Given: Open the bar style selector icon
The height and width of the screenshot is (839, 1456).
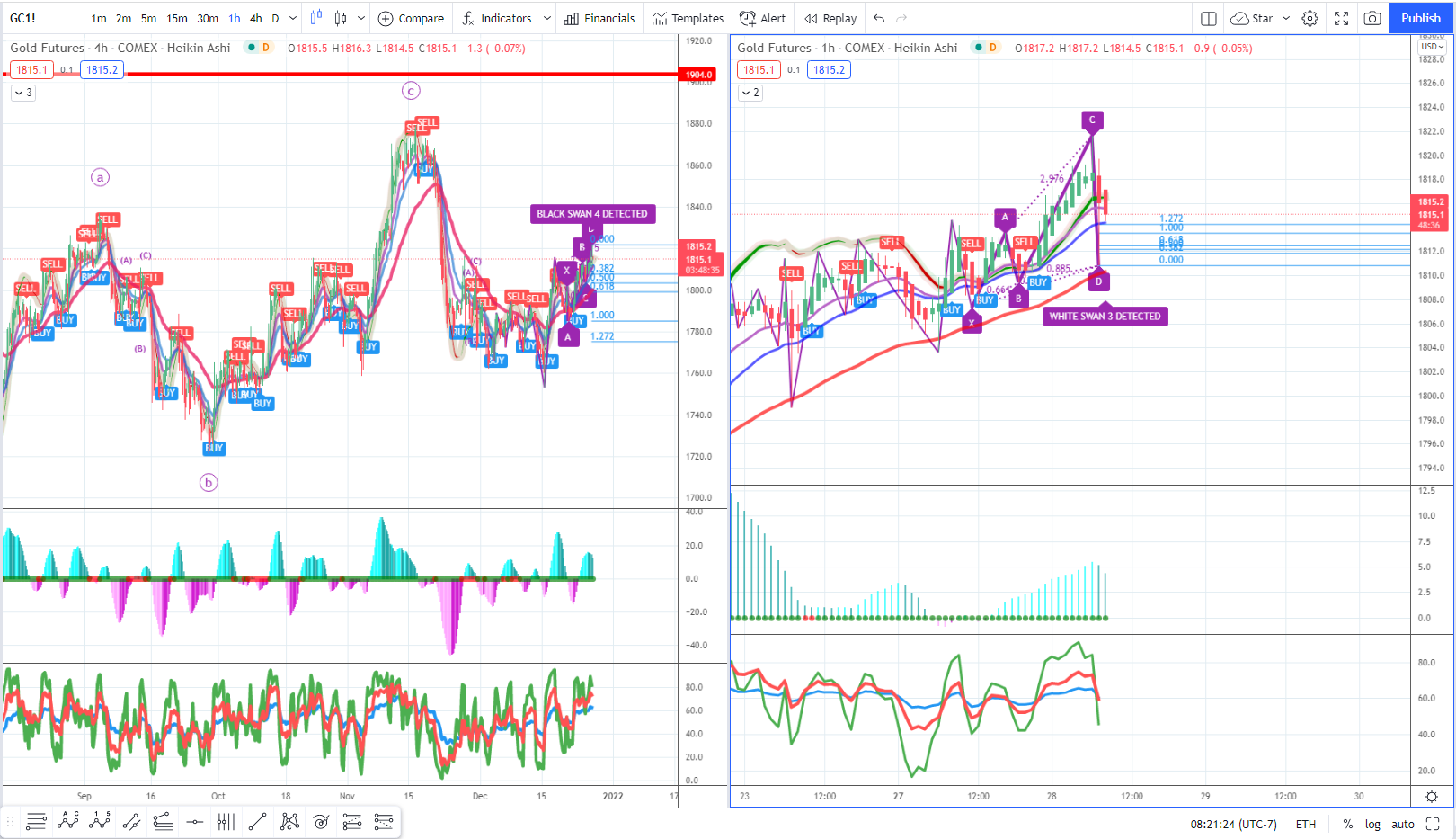Looking at the screenshot, I should click(316, 18).
